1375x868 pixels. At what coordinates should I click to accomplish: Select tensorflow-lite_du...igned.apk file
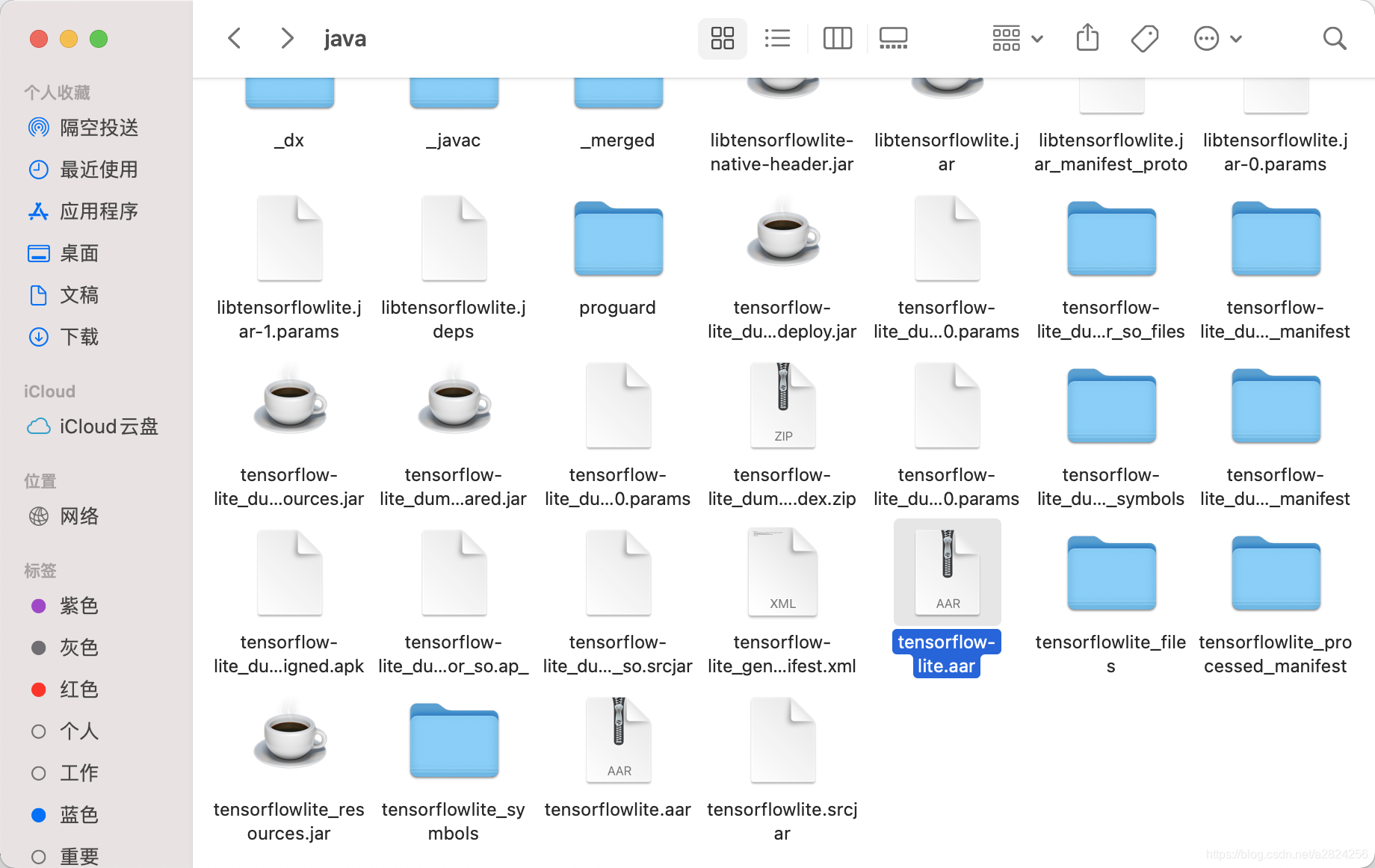pos(289,573)
